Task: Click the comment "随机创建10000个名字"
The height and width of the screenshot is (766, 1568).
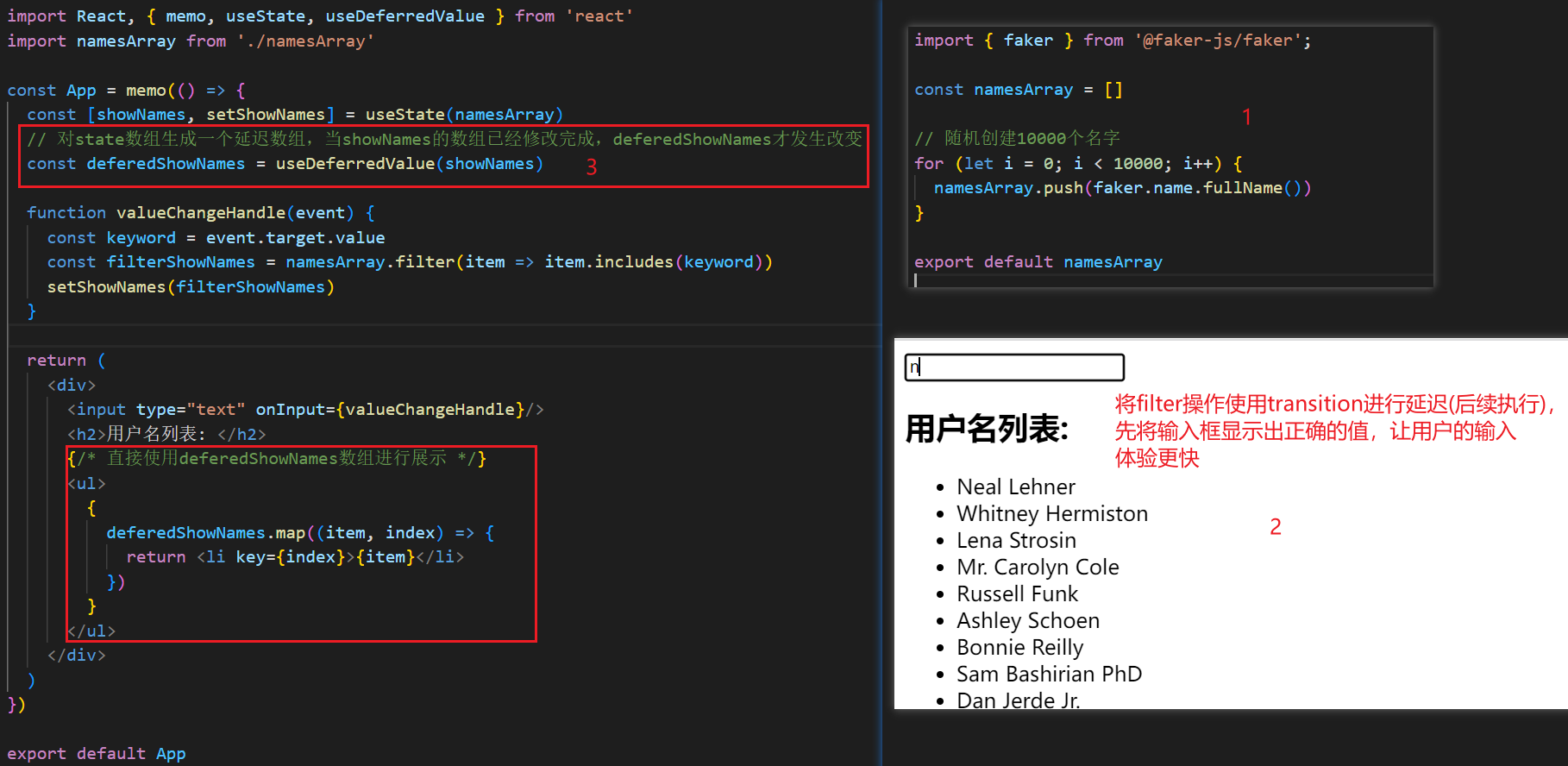Action: 1018,138
